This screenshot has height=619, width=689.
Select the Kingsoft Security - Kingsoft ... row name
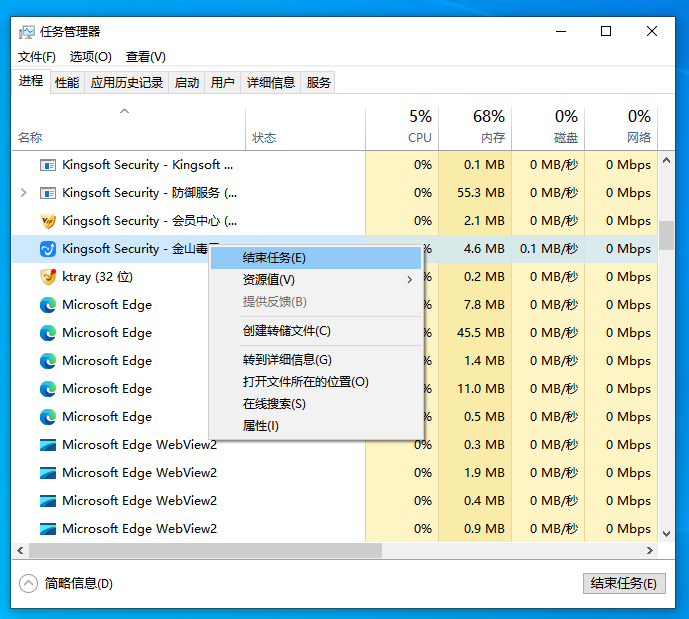[x=148, y=165]
